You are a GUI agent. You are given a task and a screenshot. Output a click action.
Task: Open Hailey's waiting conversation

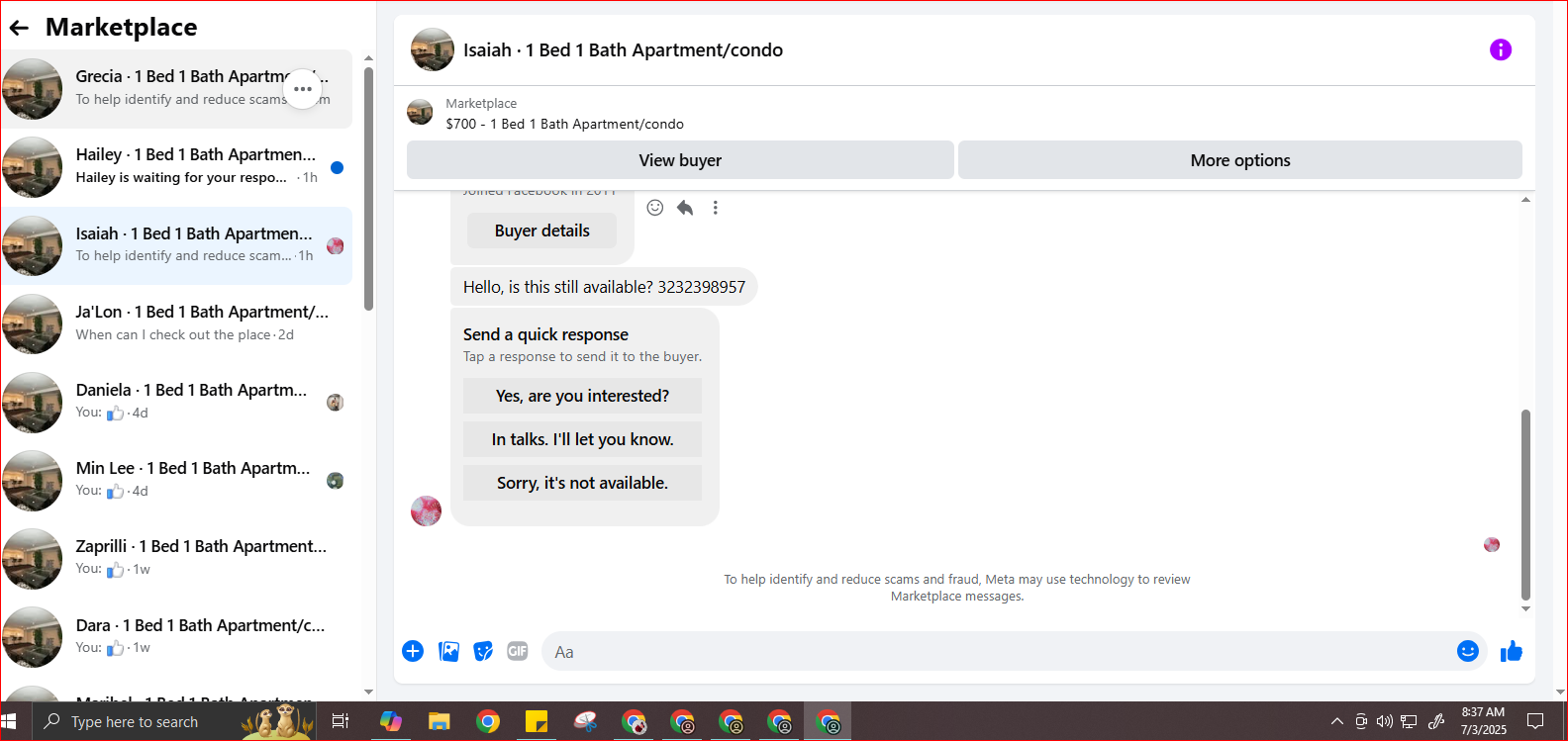[176, 167]
